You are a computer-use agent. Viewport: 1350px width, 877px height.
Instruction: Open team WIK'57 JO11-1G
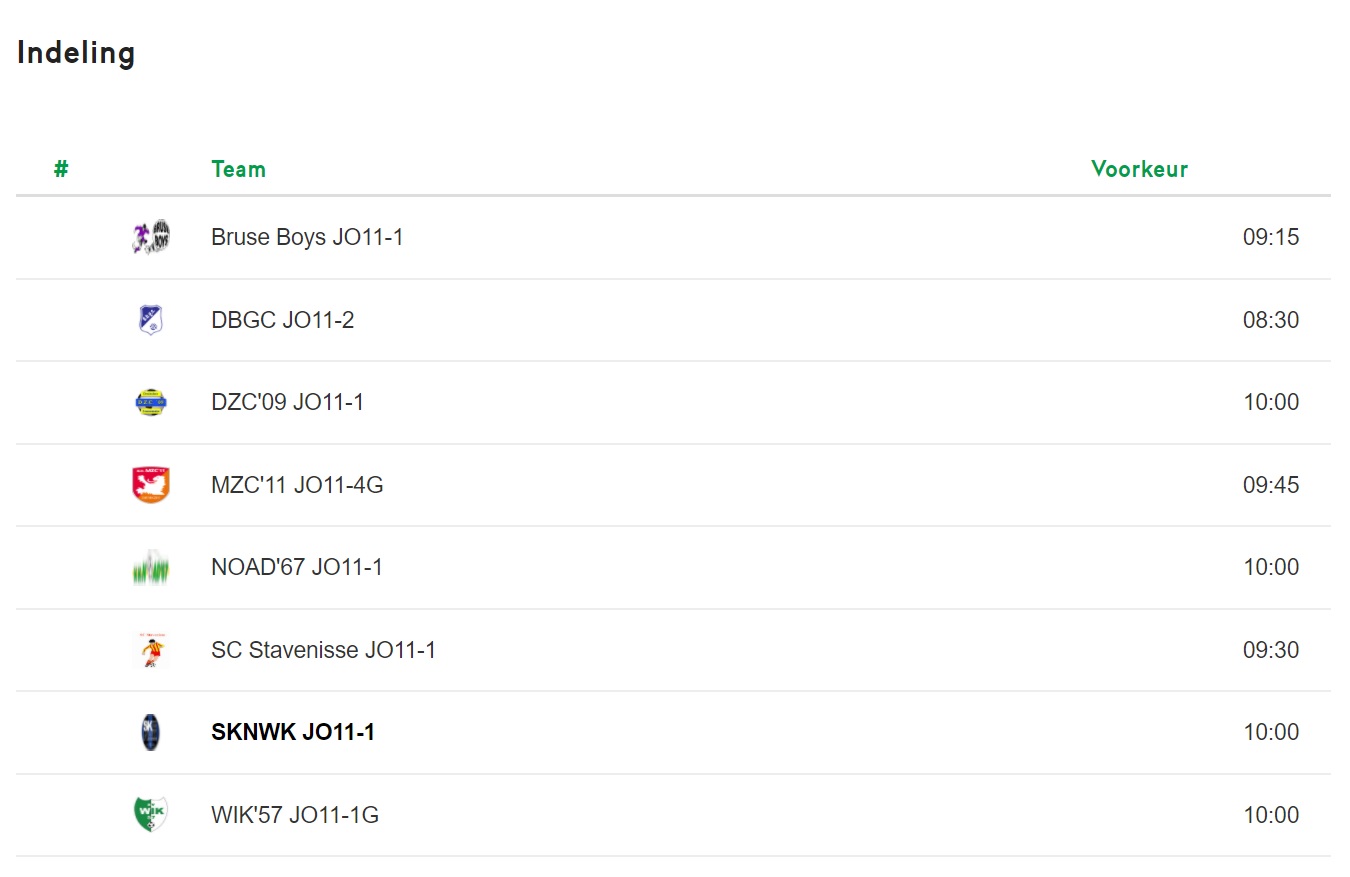(295, 815)
